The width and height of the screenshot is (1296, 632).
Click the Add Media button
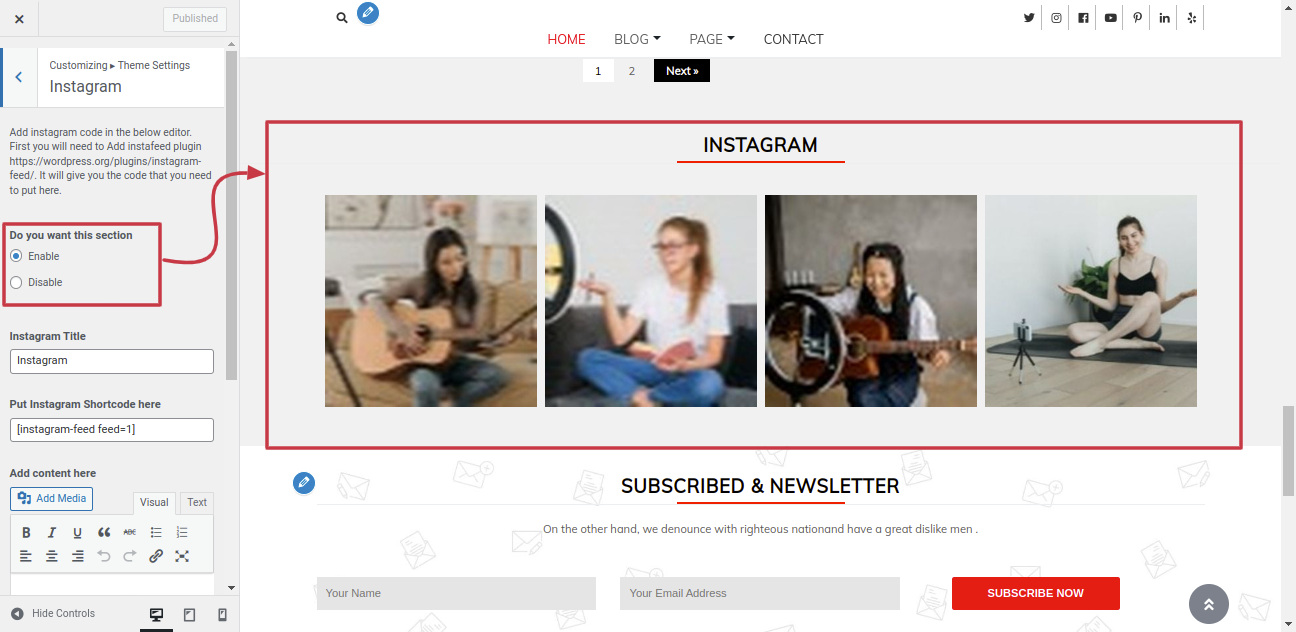point(52,499)
